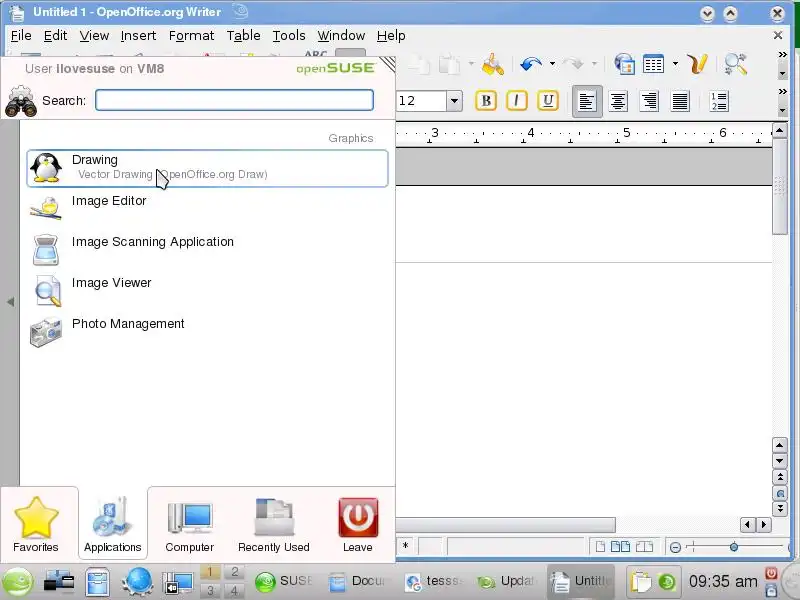Select single-page view layout in status bar
800x600 pixels.
[600, 547]
